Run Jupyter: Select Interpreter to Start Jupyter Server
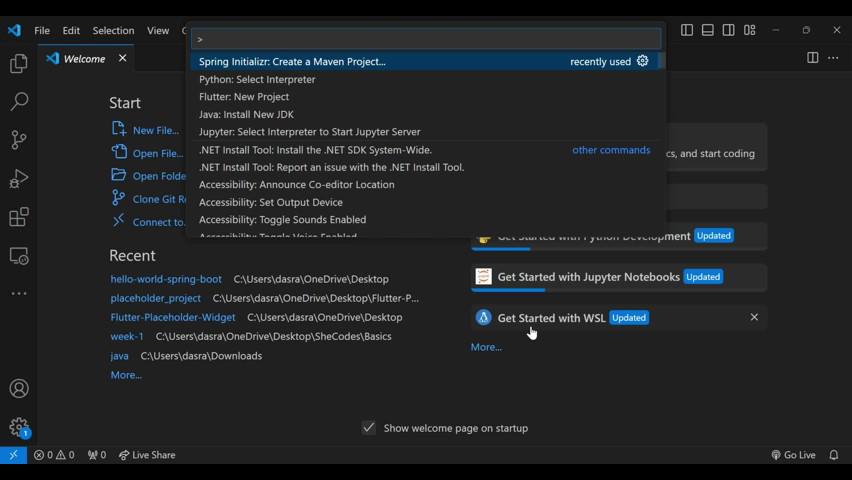This screenshot has width=852, height=480. click(424, 132)
